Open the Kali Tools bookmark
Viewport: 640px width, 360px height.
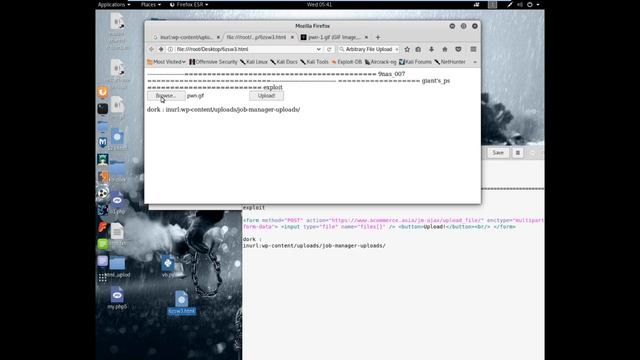click(x=314, y=62)
